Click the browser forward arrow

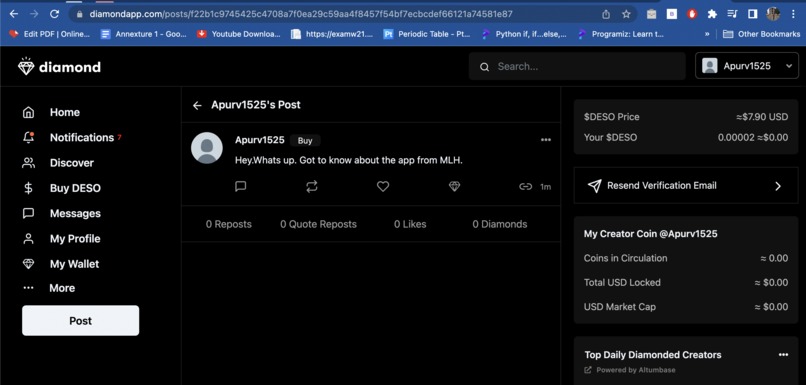tap(34, 14)
